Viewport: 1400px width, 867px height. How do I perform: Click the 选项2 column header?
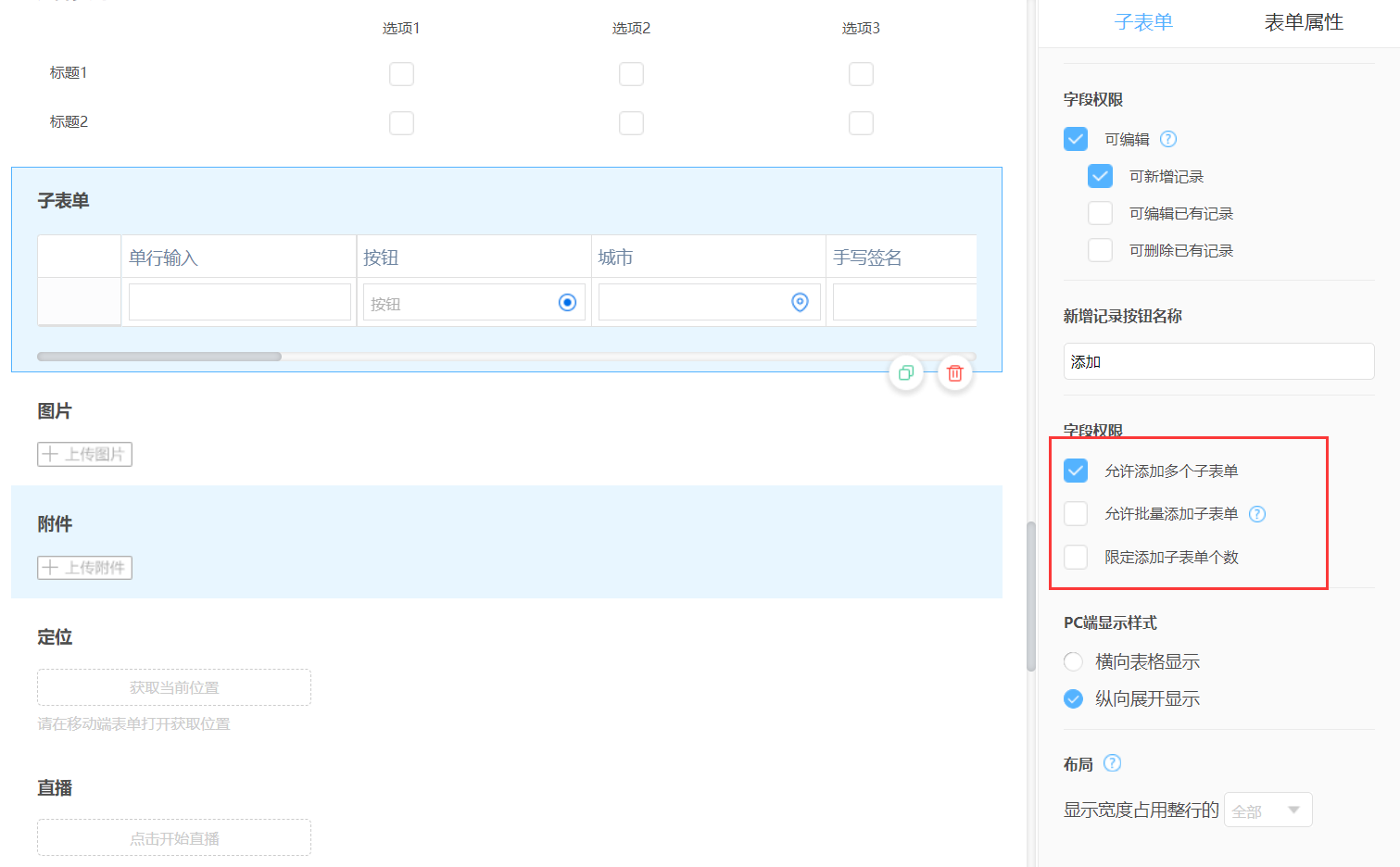[x=631, y=28]
